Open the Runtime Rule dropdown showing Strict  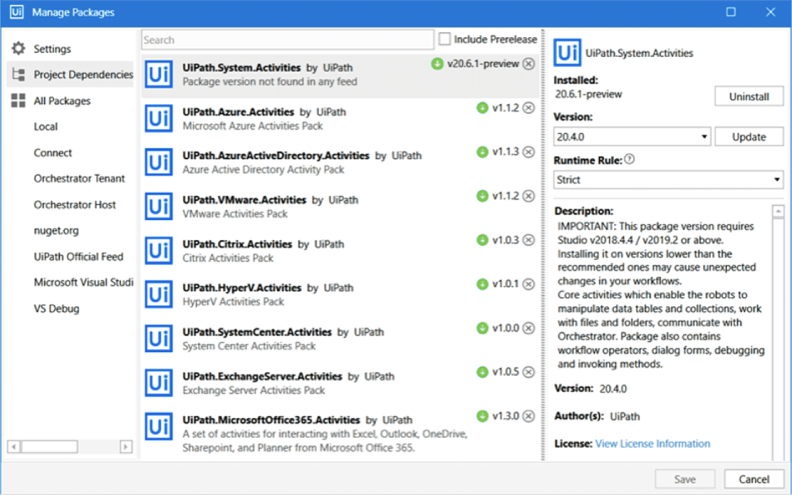click(x=668, y=180)
